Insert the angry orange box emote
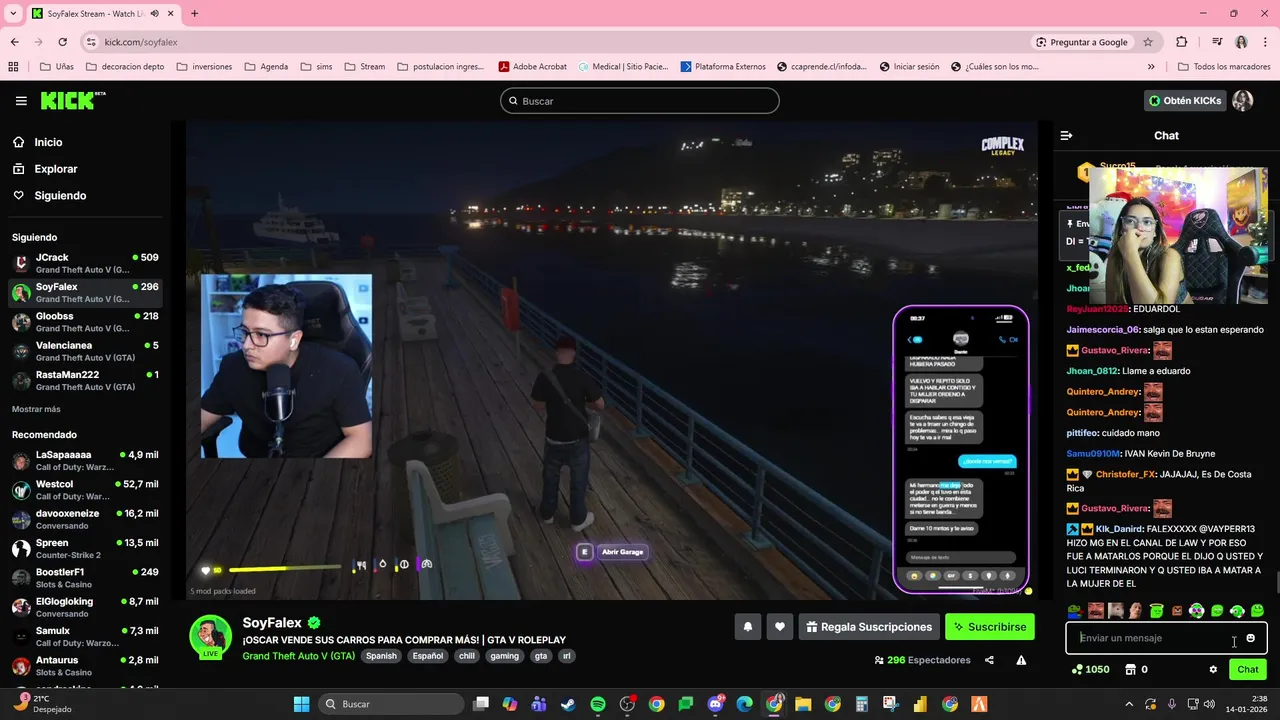Screen dimensions: 1280x720 point(1177,610)
